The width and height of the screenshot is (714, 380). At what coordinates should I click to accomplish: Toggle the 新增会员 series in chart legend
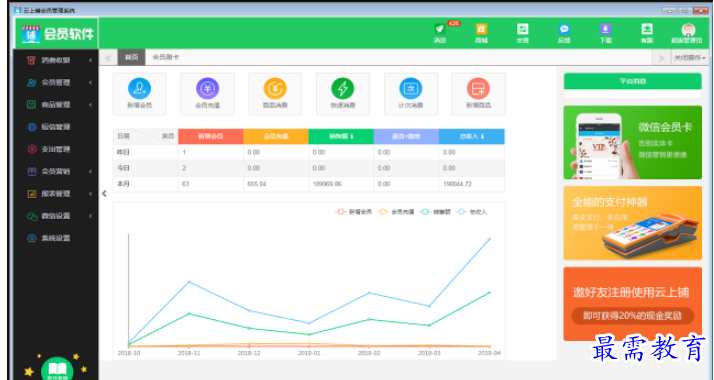click(x=354, y=212)
